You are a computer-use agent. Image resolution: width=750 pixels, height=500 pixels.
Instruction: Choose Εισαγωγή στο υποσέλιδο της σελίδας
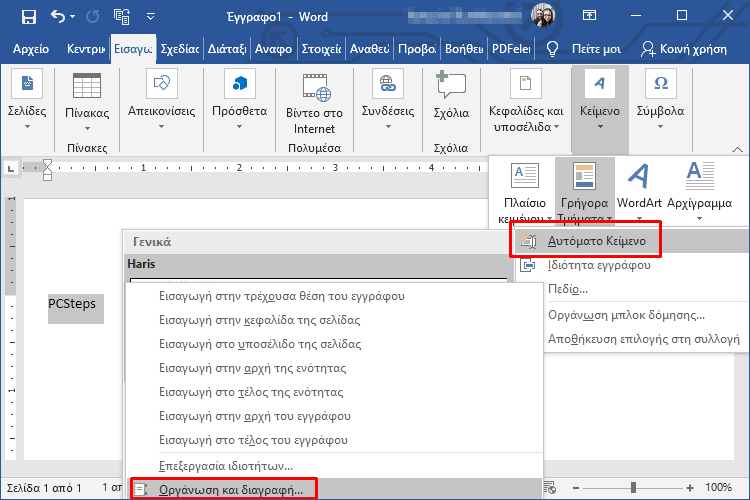335,344
